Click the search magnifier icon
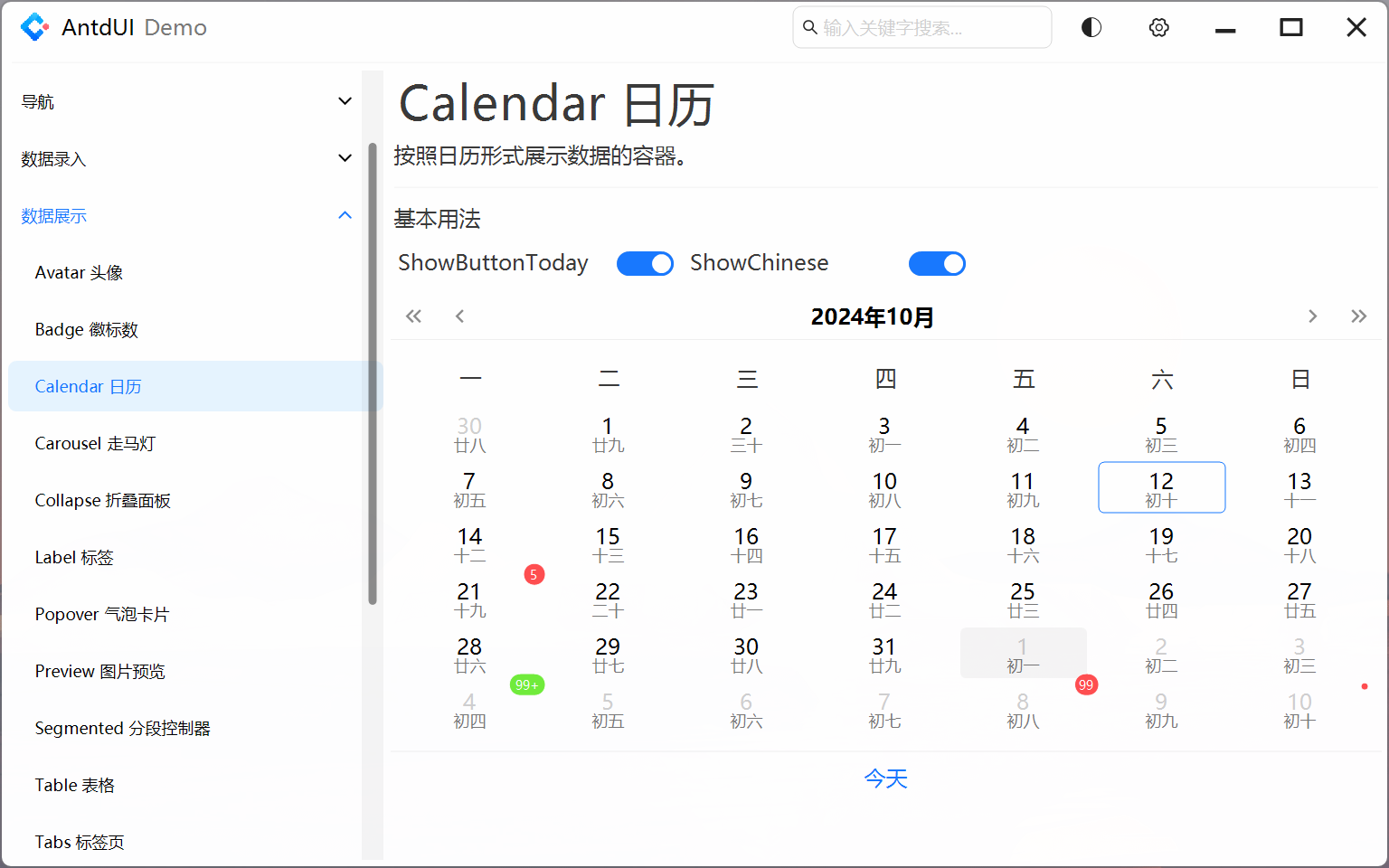 809,27
